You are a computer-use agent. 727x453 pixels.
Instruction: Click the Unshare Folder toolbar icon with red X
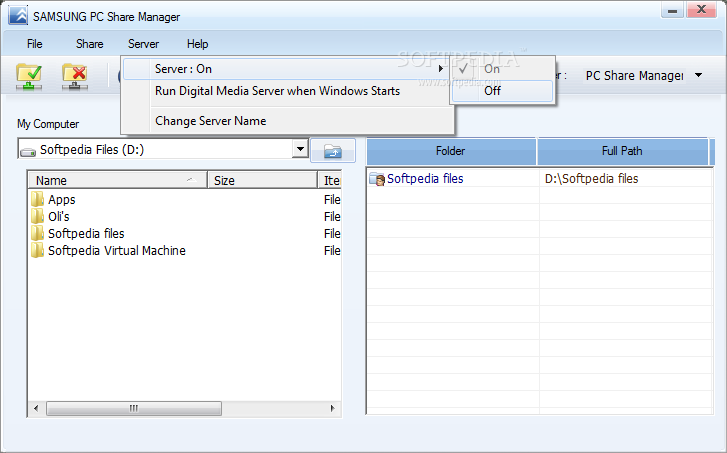[75, 77]
